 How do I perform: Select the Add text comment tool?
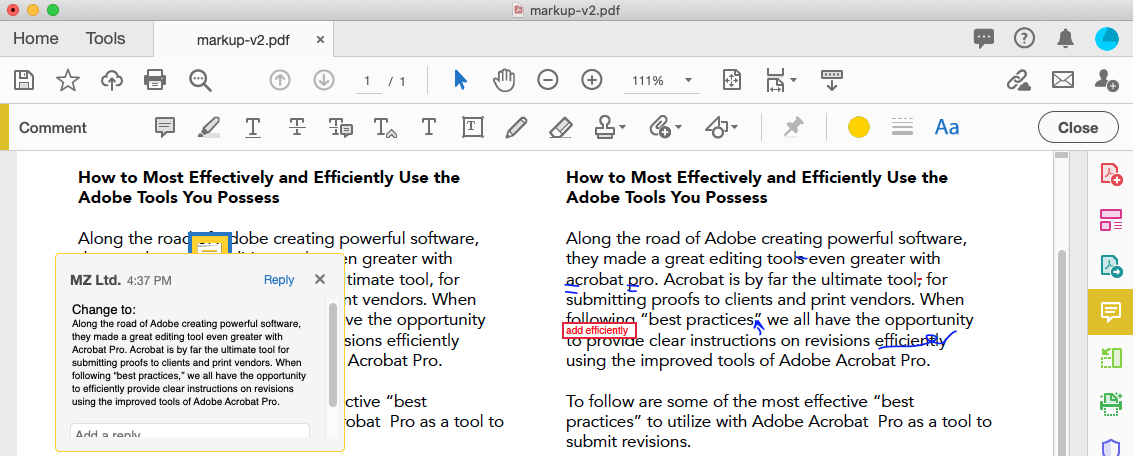(428, 128)
